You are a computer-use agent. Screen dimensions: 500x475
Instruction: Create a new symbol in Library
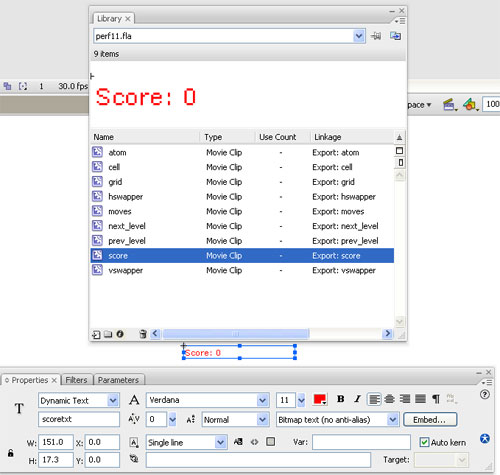[96, 334]
